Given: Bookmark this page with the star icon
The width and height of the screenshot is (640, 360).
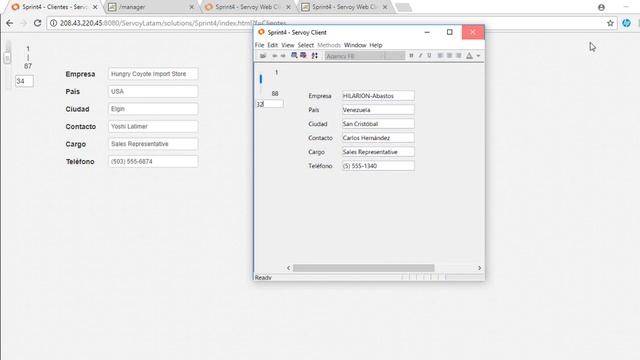Looking at the screenshot, I should click(x=610, y=23).
